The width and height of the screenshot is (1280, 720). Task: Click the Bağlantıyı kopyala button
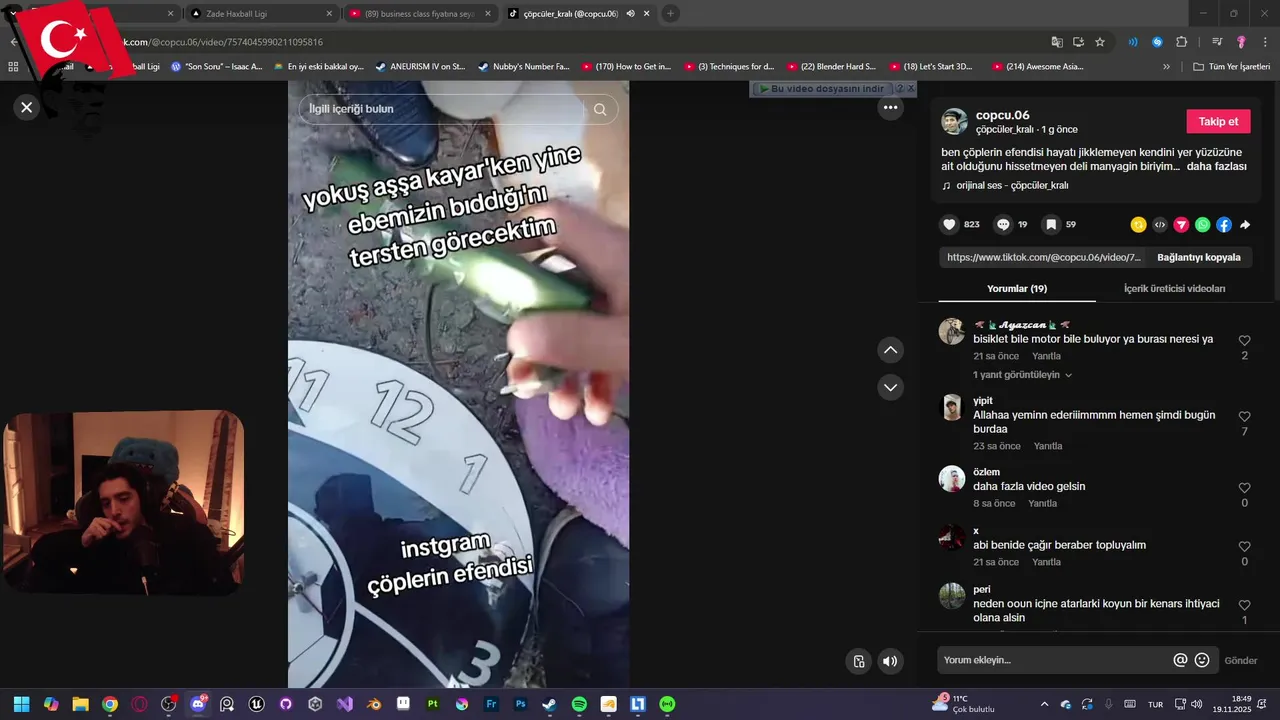point(1199,257)
